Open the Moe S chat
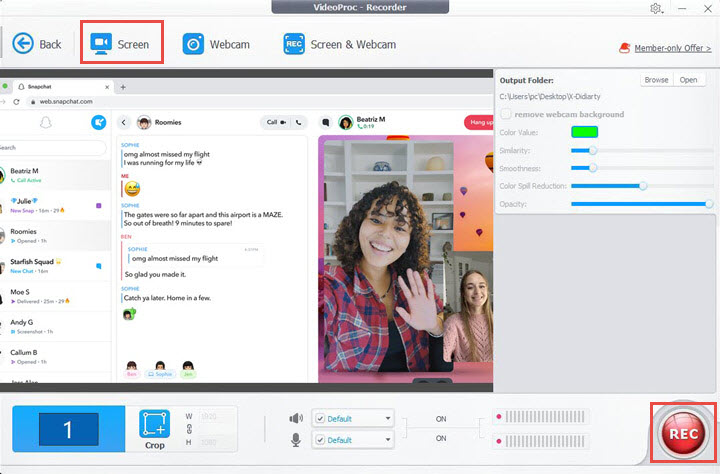Viewport: 720px width, 474px height. click(55, 296)
